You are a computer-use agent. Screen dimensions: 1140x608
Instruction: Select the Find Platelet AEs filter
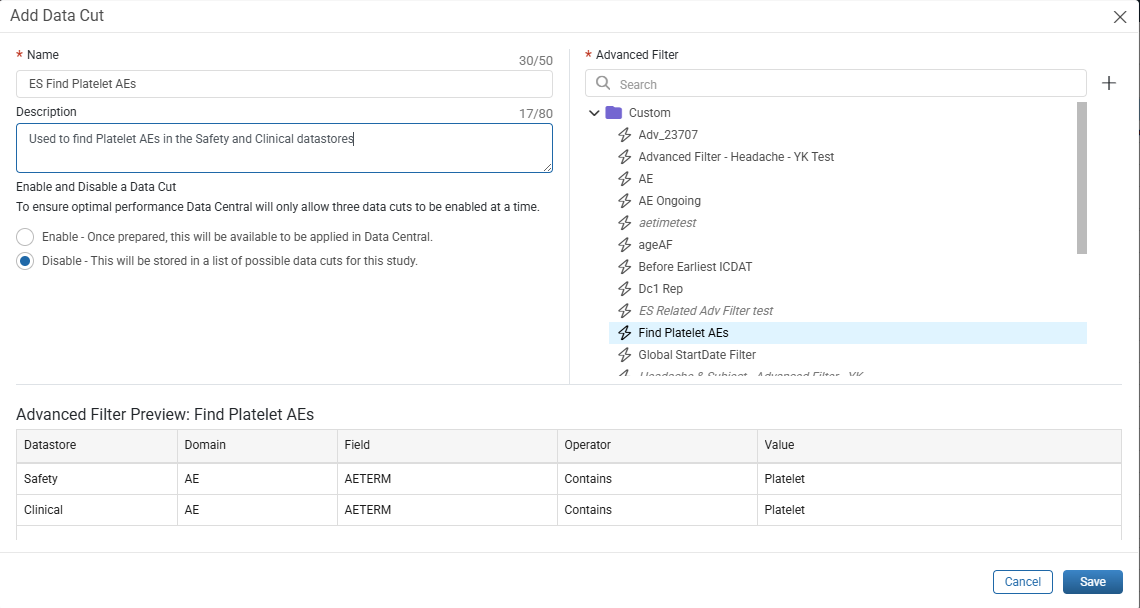848,332
